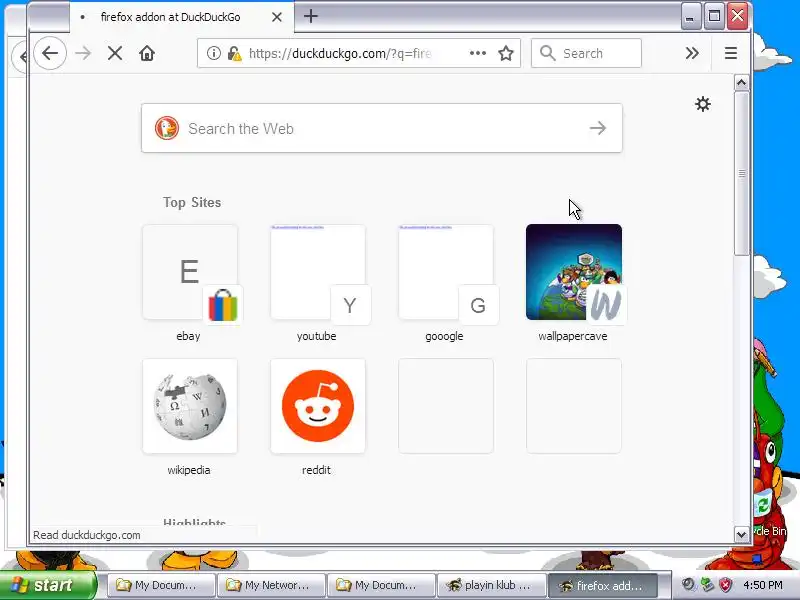The width and height of the screenshot is (800, 600).
Task: Open a new tab with plus button
Action: pos(311,16)
